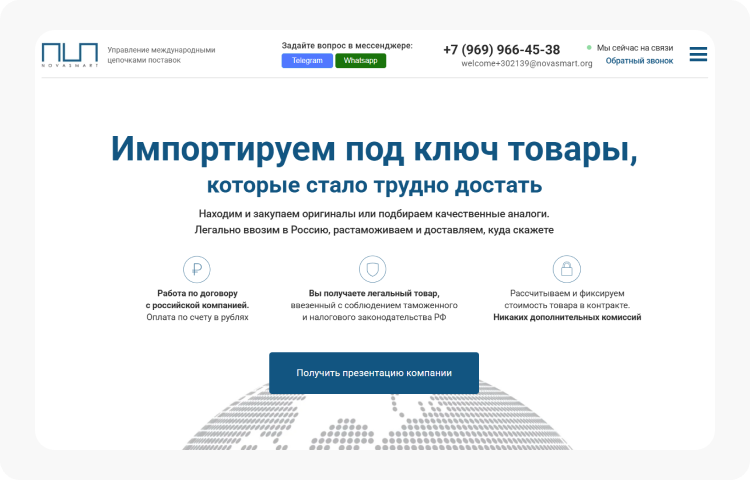Click text Никаких дополнительных комиссий

click(567, 317)
